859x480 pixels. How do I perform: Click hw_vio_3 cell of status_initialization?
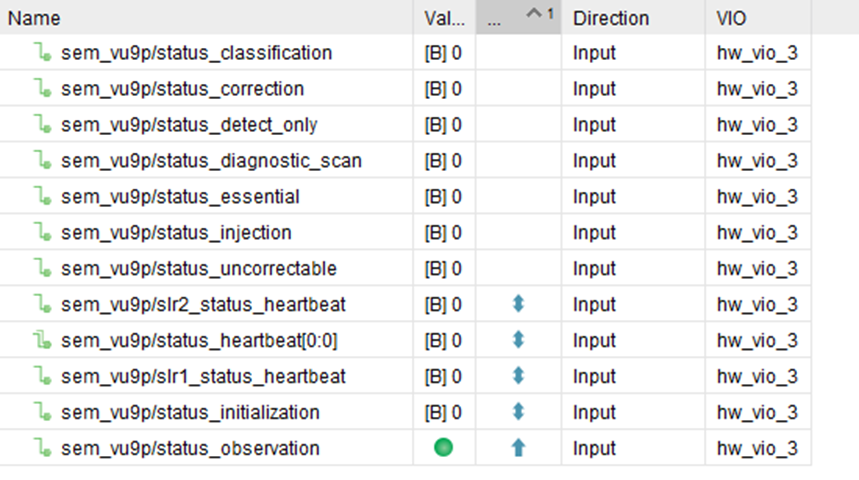click(757, 413)
